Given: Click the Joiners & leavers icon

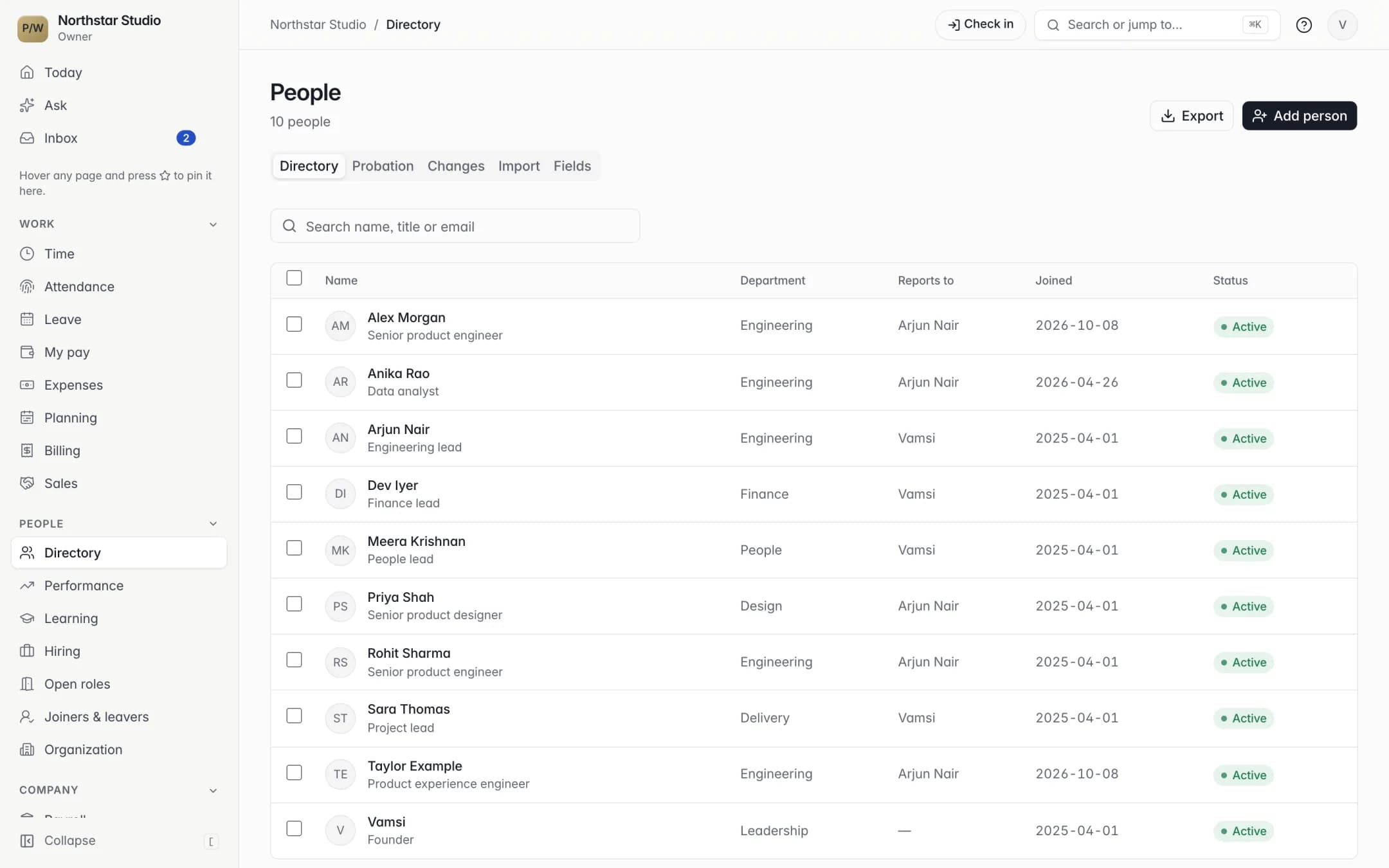Looking at the screenshot, I should pyautogui.click(x=27, y=716).
